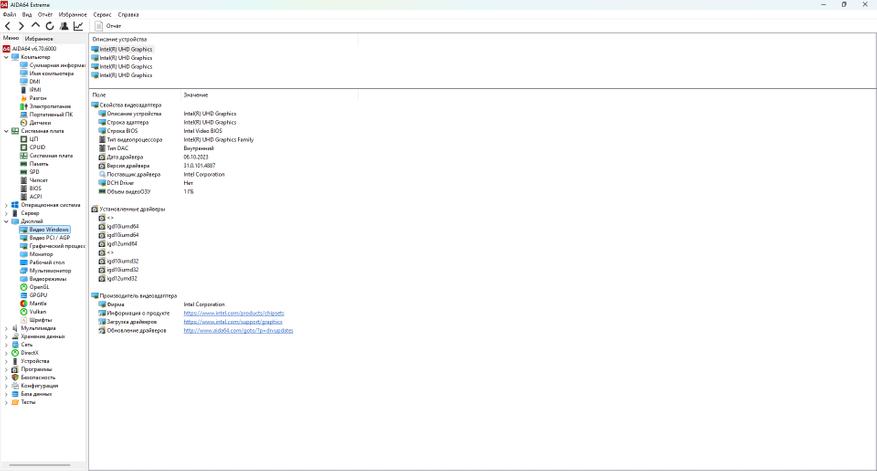
Task: Open the Справка menu
Action: (129, 15)
